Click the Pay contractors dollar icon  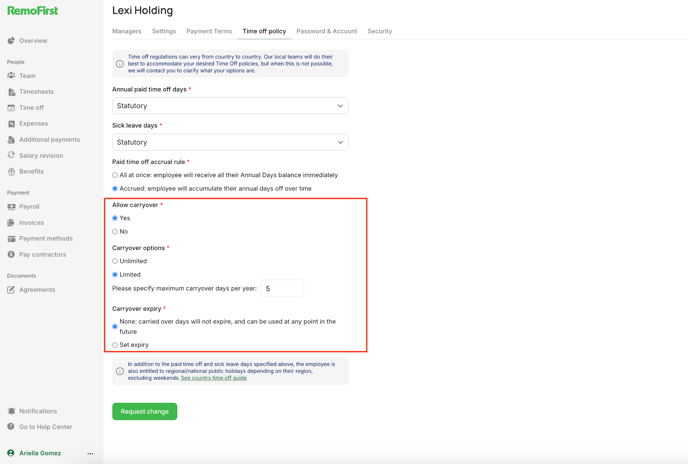coord(11,255)
